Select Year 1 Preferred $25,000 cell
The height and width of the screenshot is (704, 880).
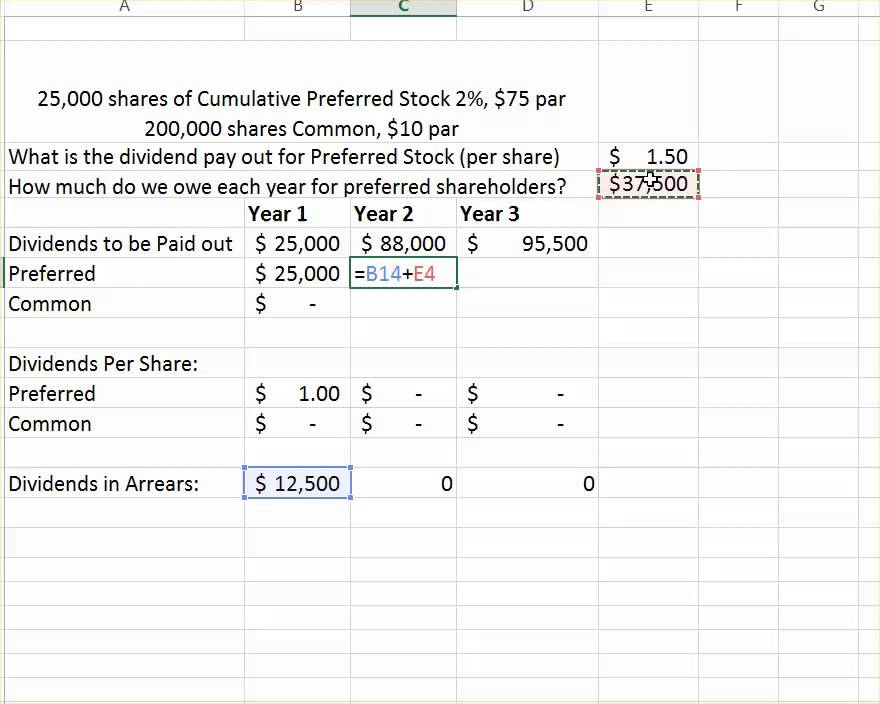click(297, 273)
